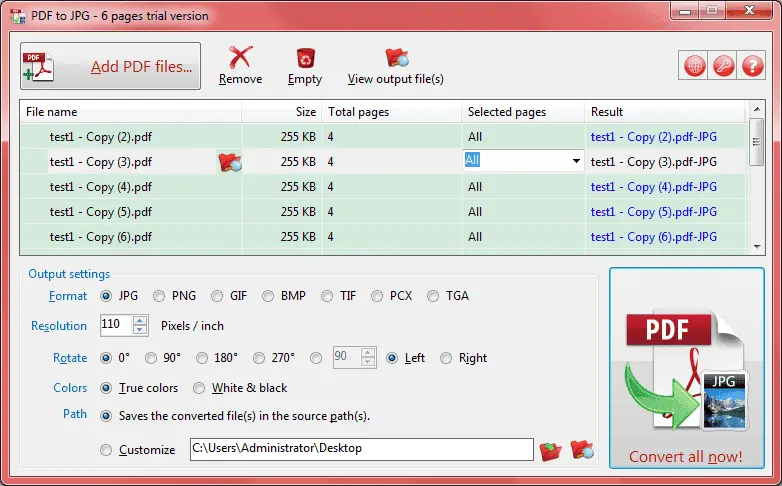Open View output file(s) folder icon
The height and width of the screenshot is (486, 782).
(x=396, y=57)
